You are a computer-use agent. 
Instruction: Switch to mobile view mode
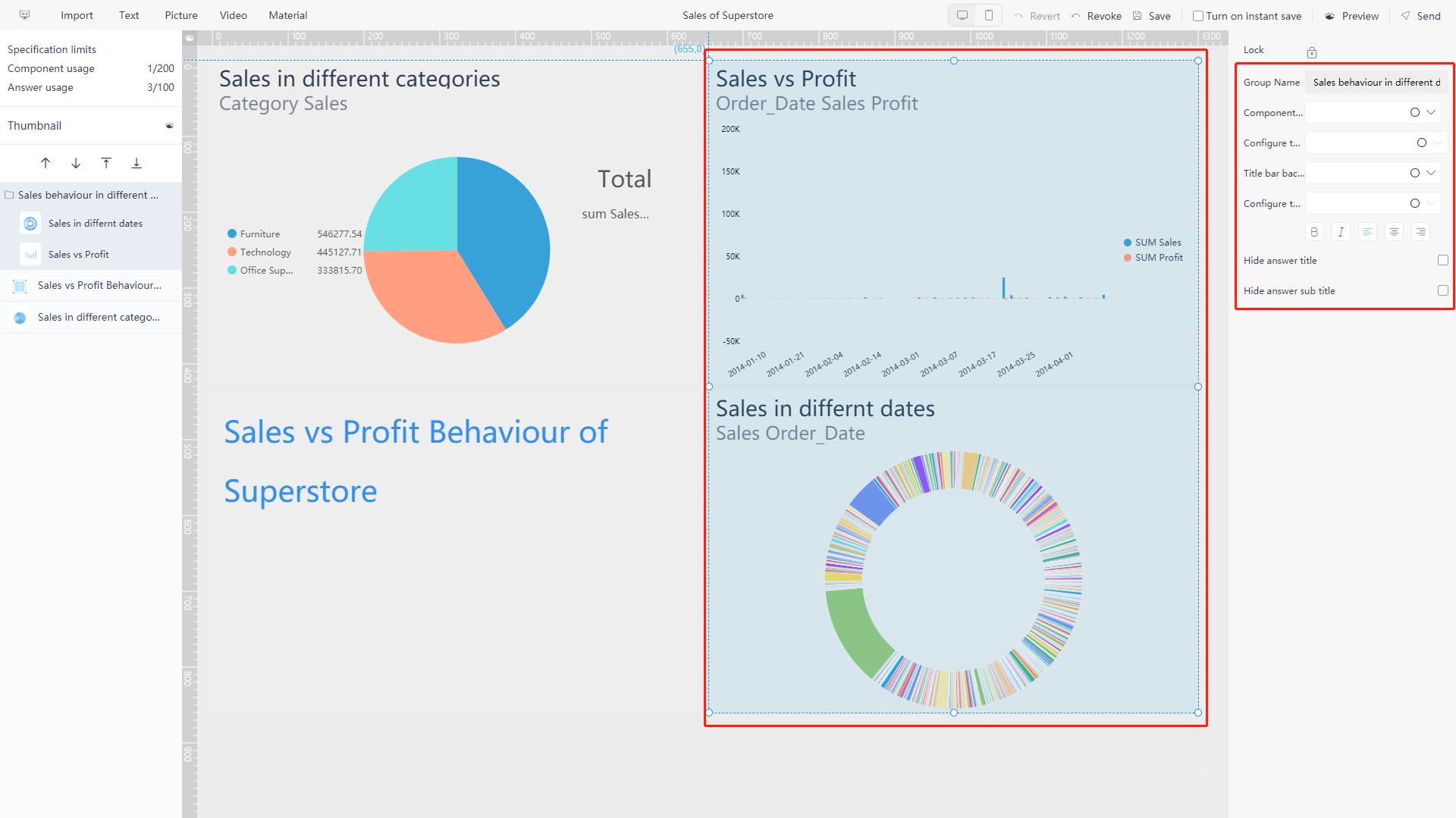pos(989,15)
